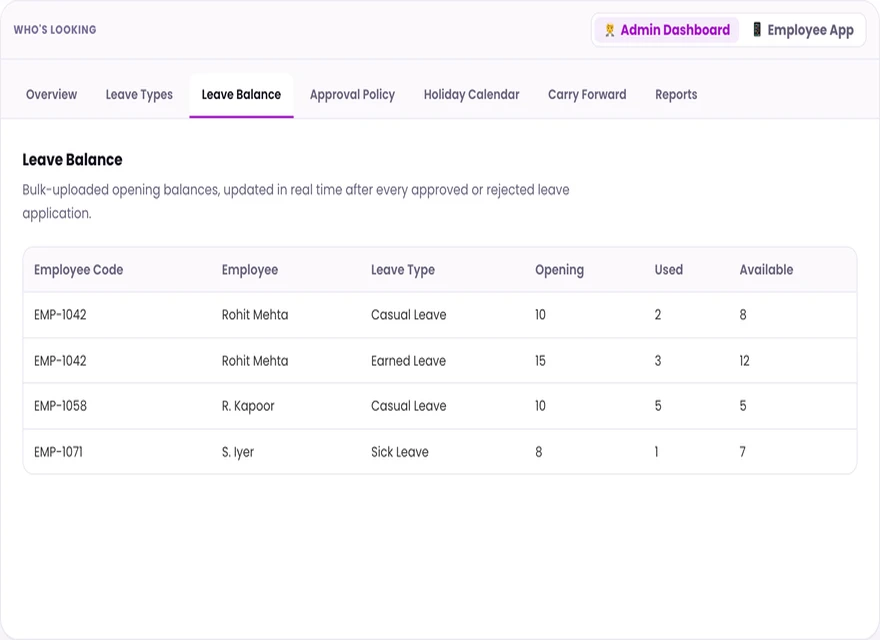Click Casual Leave in Rohit Mehta's row
Viewport: 880px width, 640px height.
pos(409,314)
